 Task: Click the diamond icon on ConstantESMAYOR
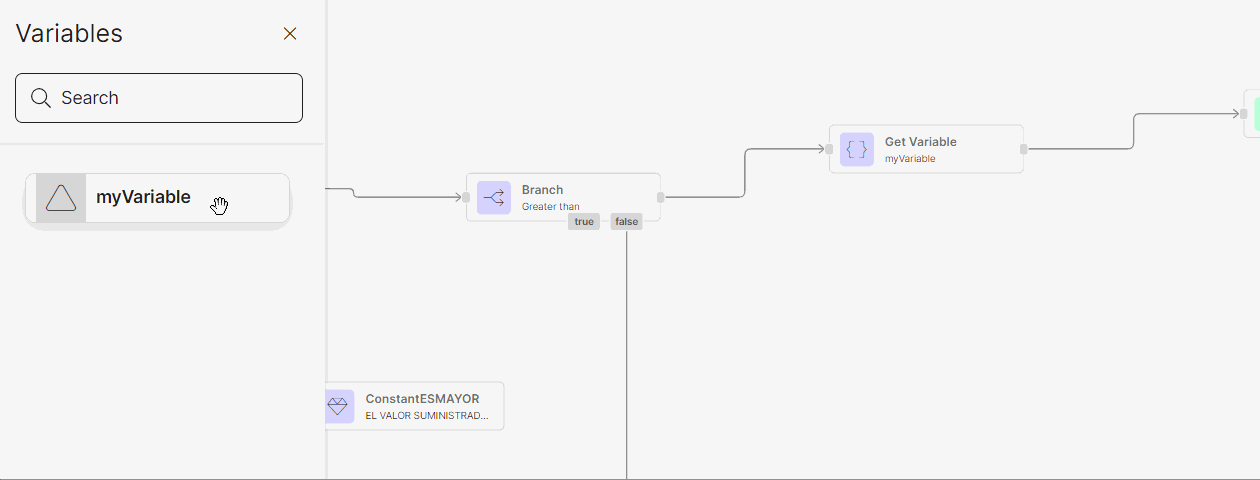click(338, 406)
